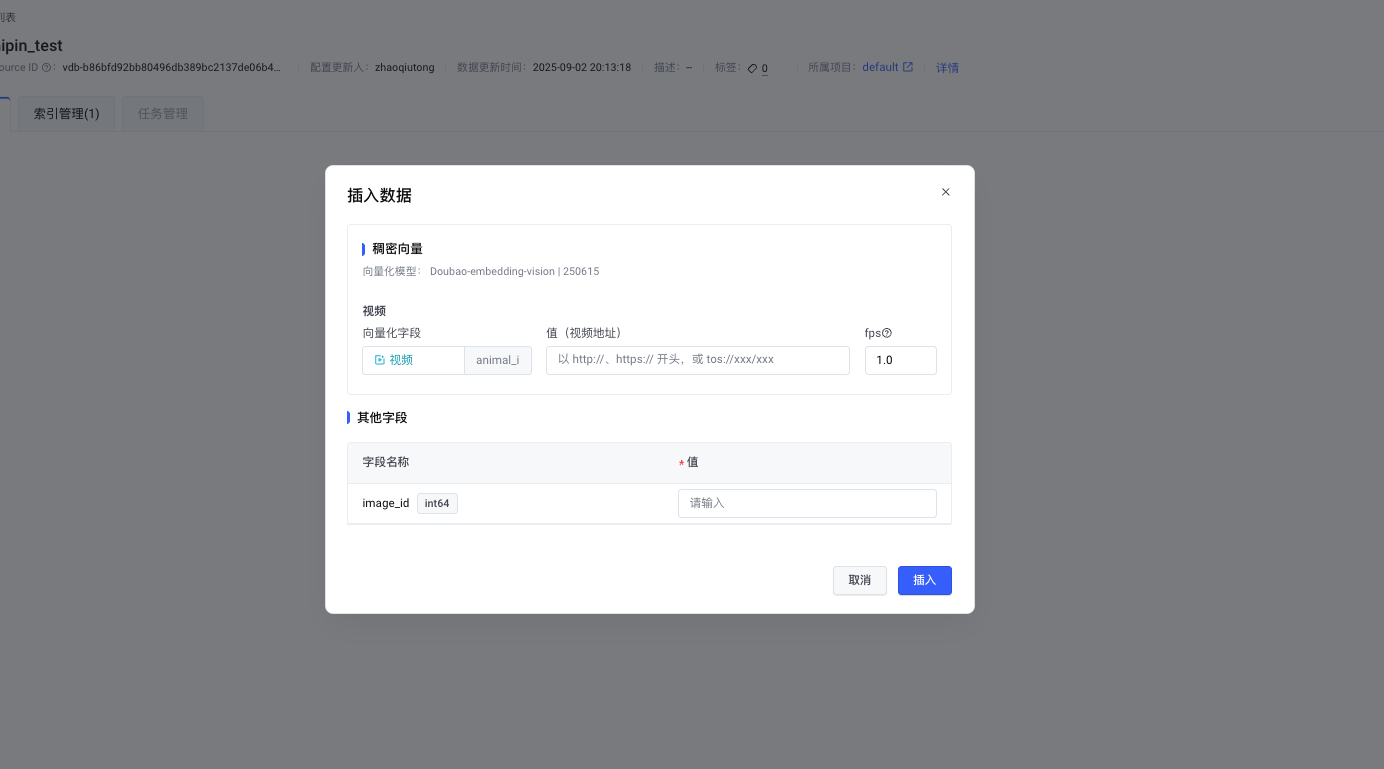Click the 其他字段 section heading
This screenshot has height=769, width=1384.
[382, 417]
